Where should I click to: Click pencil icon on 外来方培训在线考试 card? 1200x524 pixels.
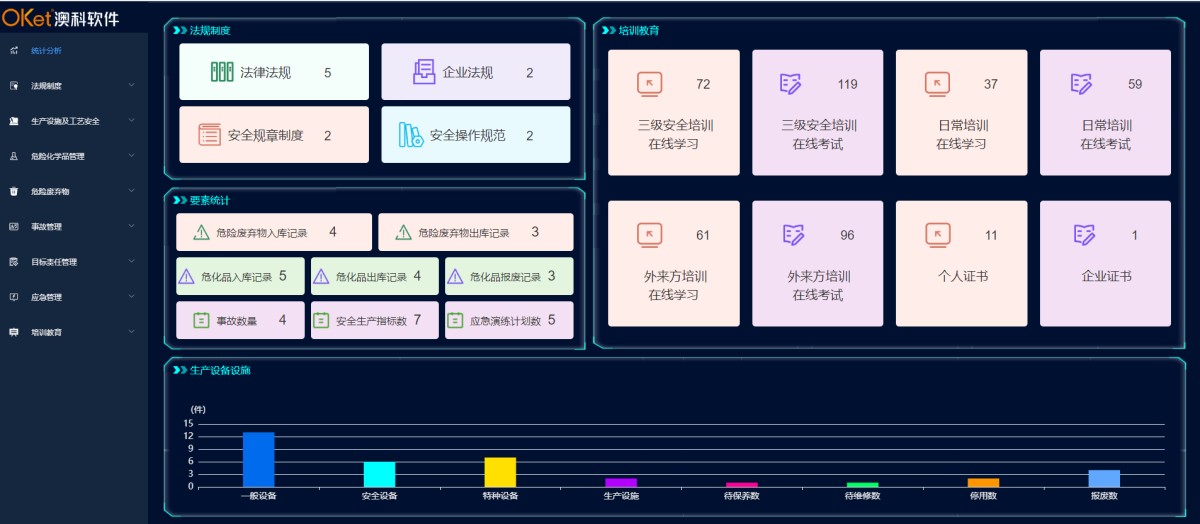coord(792,235)
